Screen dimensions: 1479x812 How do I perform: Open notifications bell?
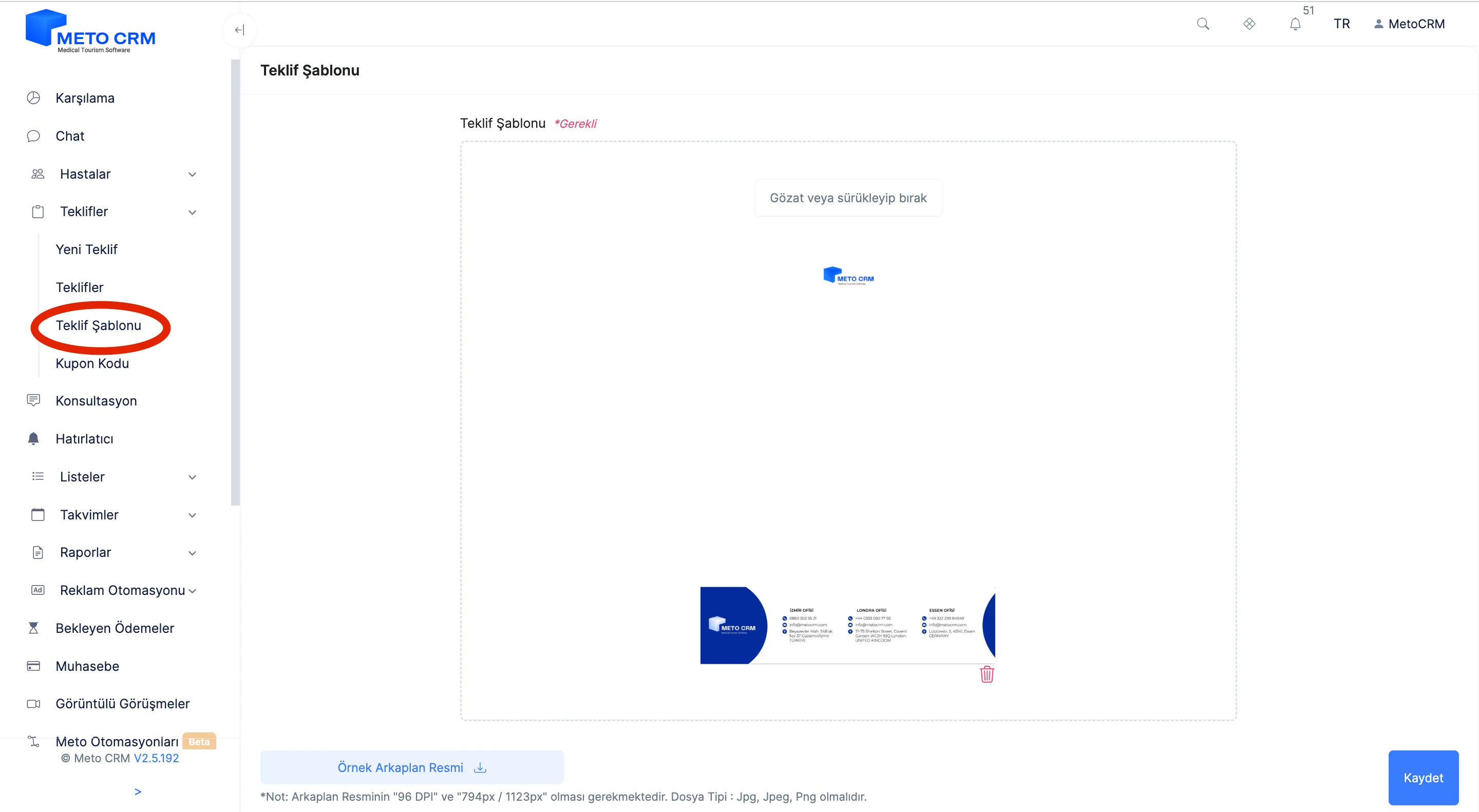click(1295, 24)
